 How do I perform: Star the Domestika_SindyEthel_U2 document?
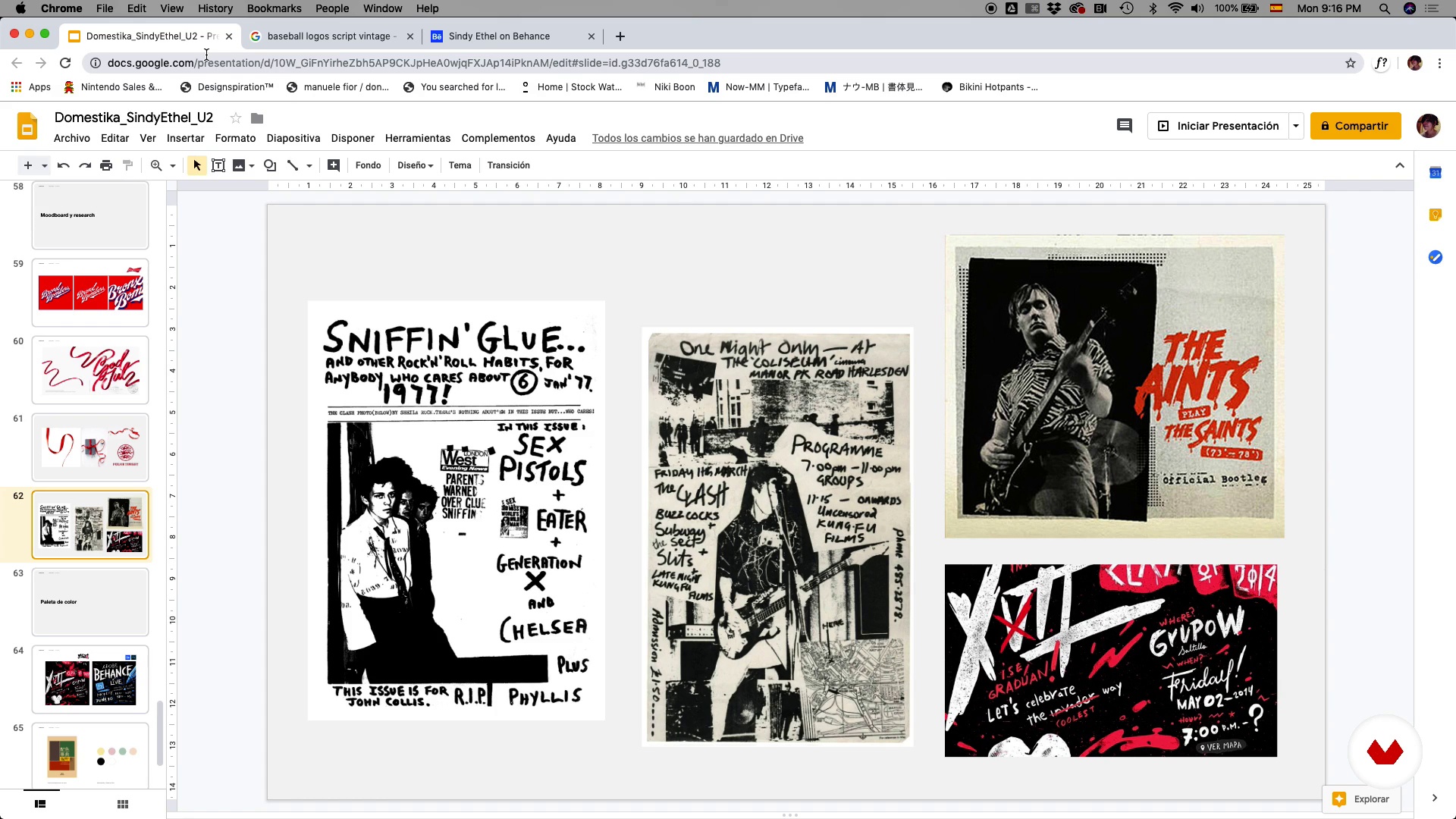236,118
